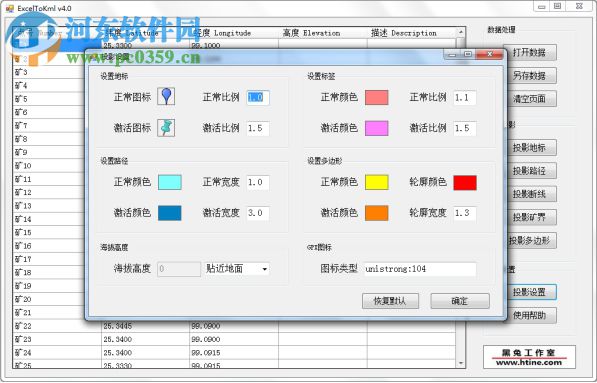Click the 投影设置 button in main window
The width and height of the screenshot is (597, 383).
(x=531, y=292)
